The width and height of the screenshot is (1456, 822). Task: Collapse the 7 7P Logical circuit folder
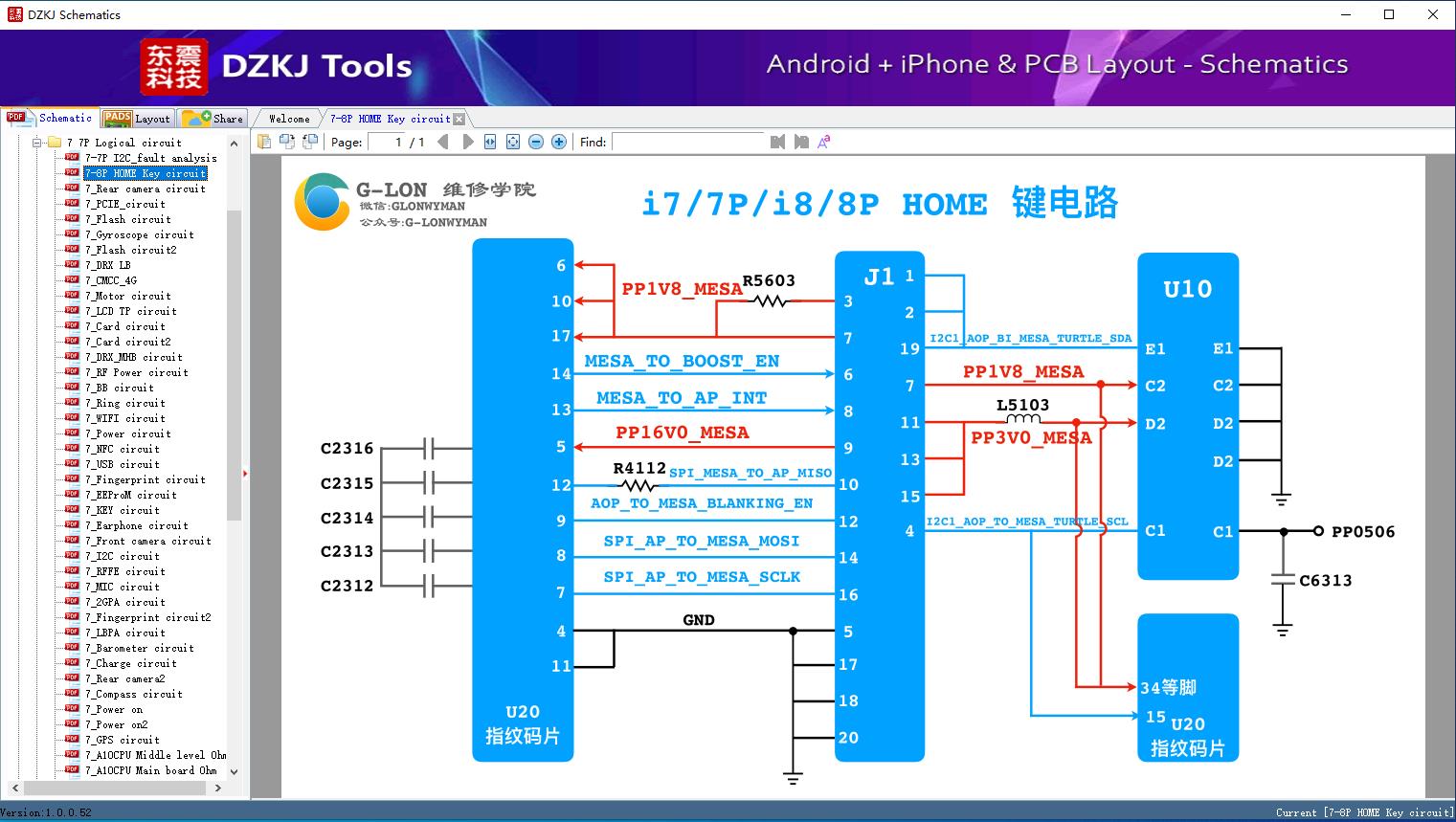tap(35, 142)
